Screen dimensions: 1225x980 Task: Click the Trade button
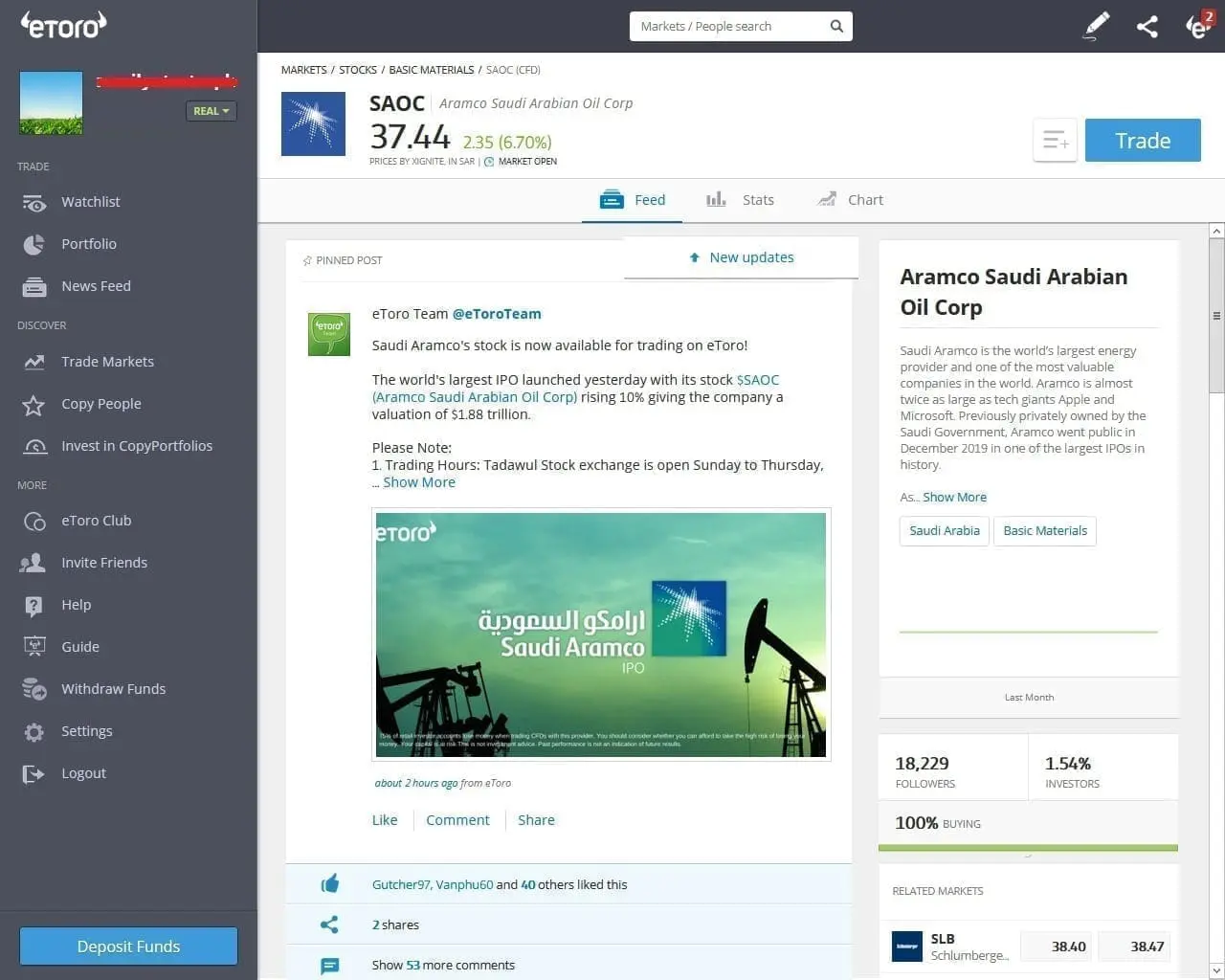coord(1143,140)
